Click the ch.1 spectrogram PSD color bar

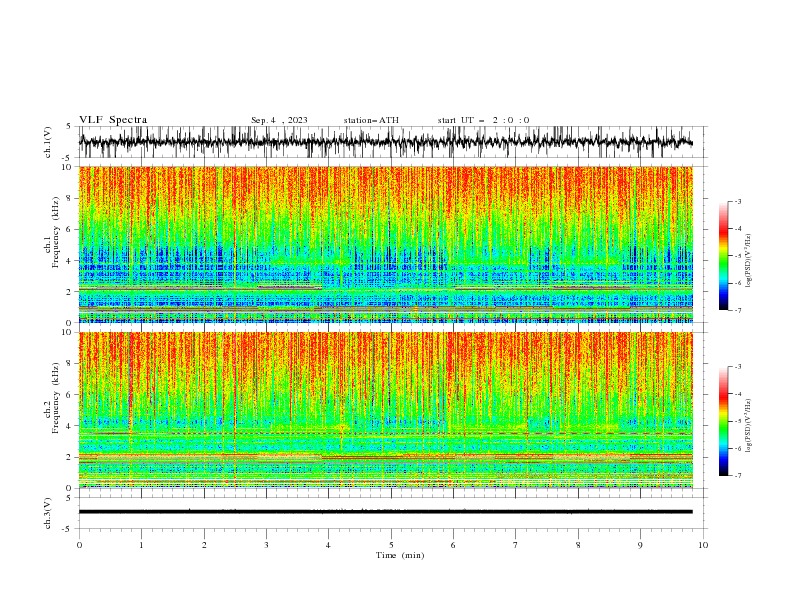[x=724, y=256]
